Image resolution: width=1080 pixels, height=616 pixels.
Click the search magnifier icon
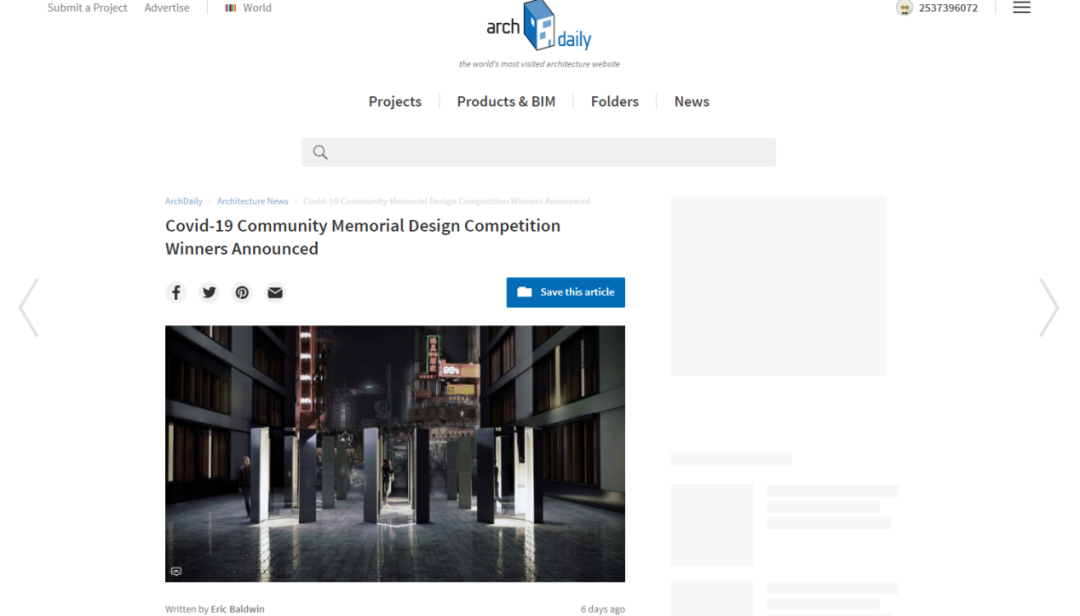pos(320,152)
